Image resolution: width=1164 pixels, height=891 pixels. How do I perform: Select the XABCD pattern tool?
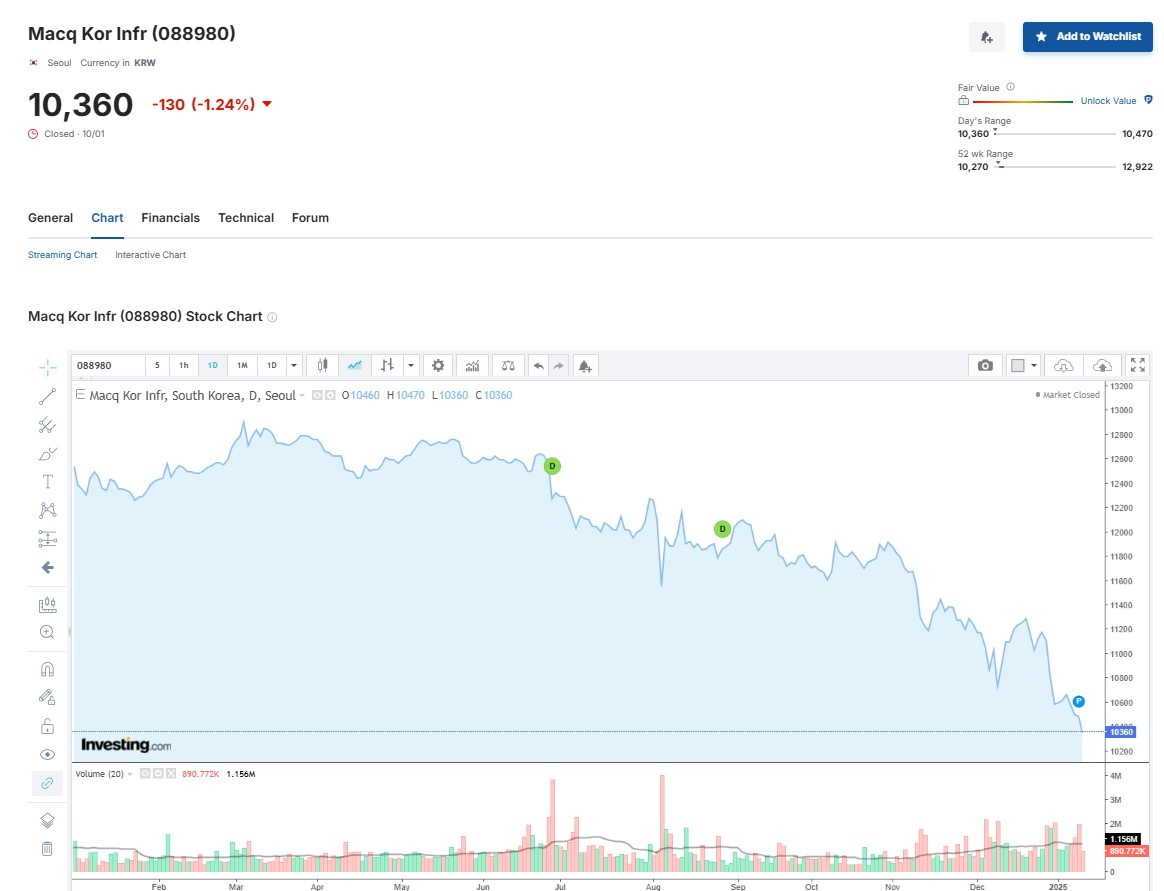click(48, 510)
